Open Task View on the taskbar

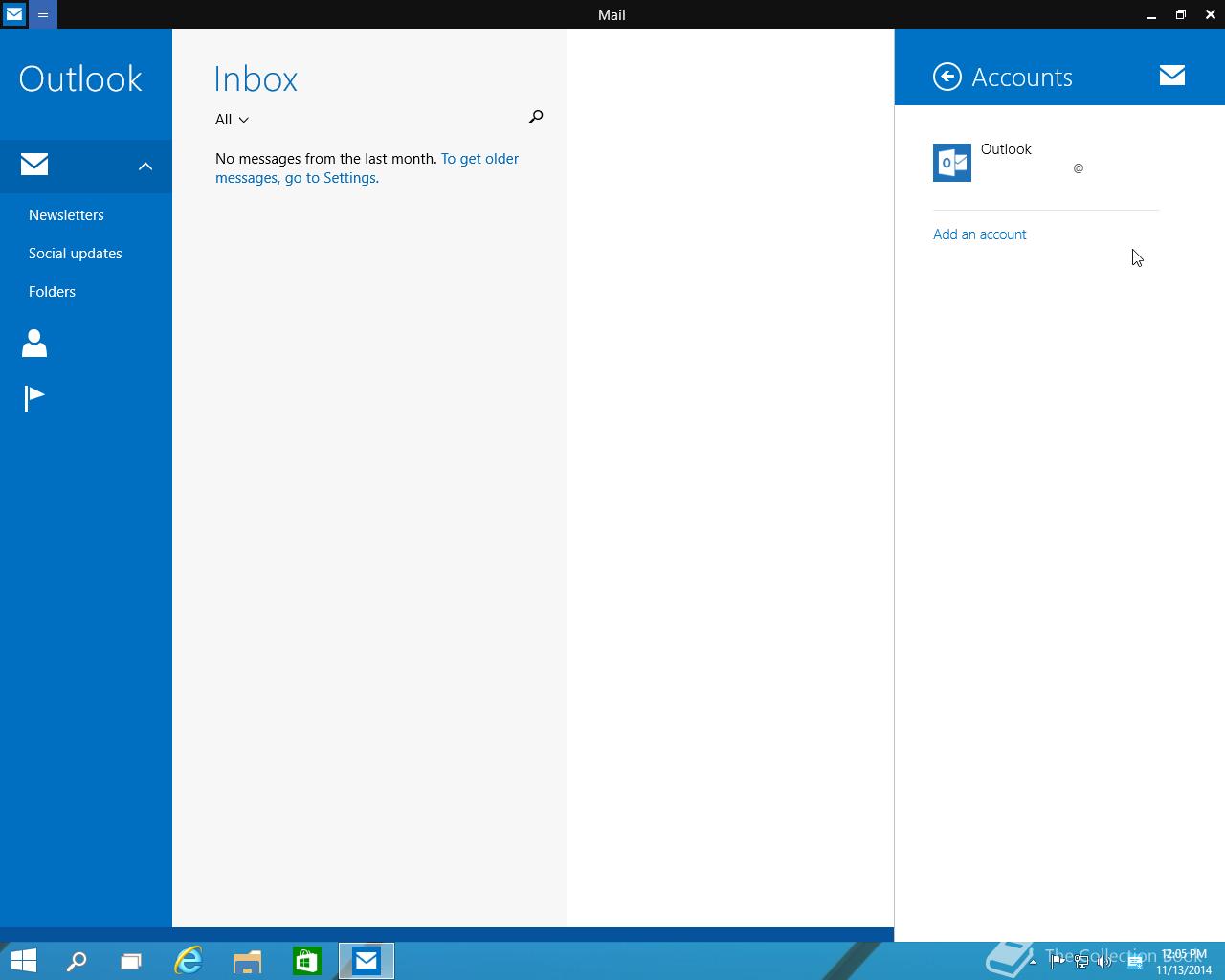(x=131, y=961)
